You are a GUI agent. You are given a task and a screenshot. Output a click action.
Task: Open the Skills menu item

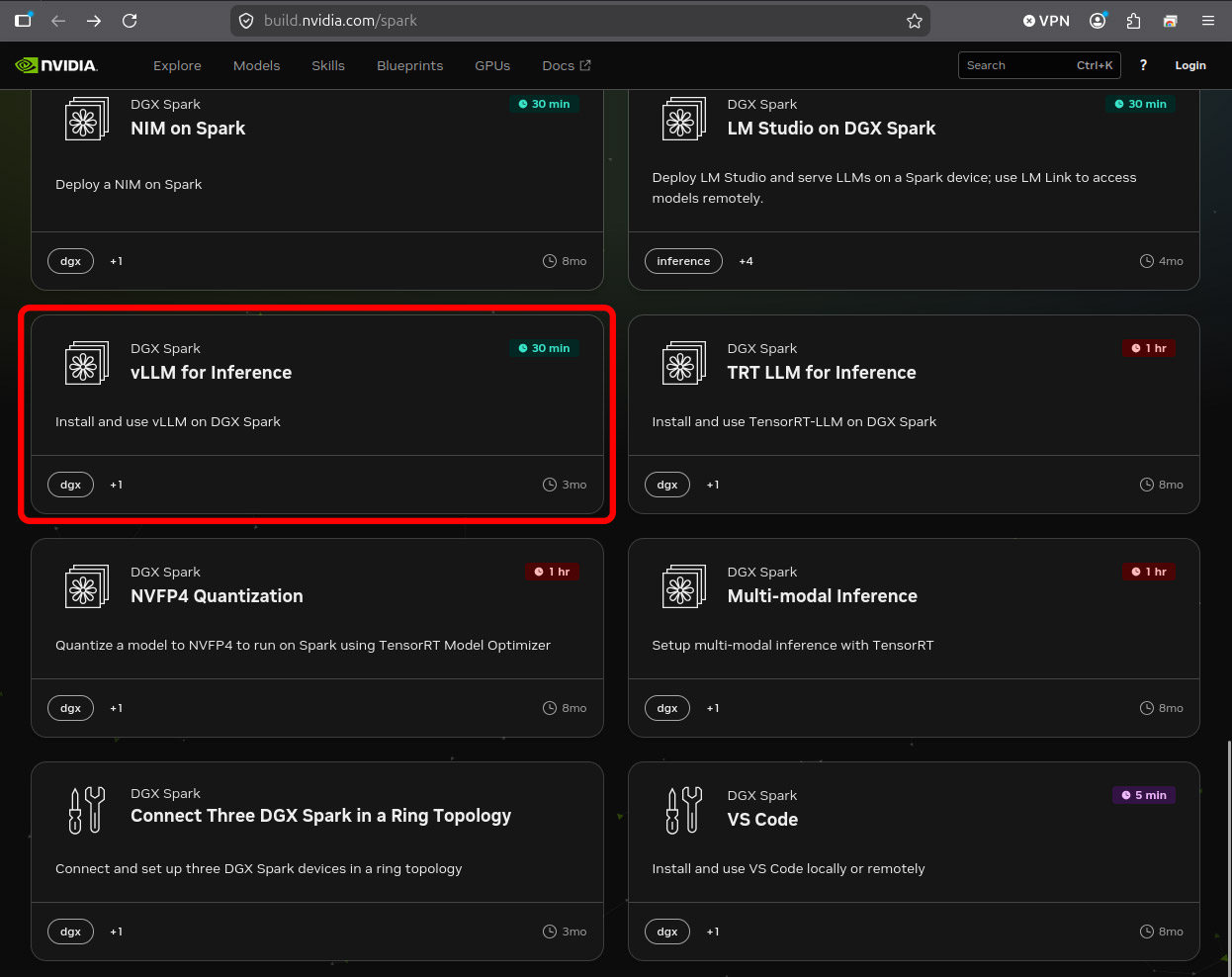coord(328,65)
